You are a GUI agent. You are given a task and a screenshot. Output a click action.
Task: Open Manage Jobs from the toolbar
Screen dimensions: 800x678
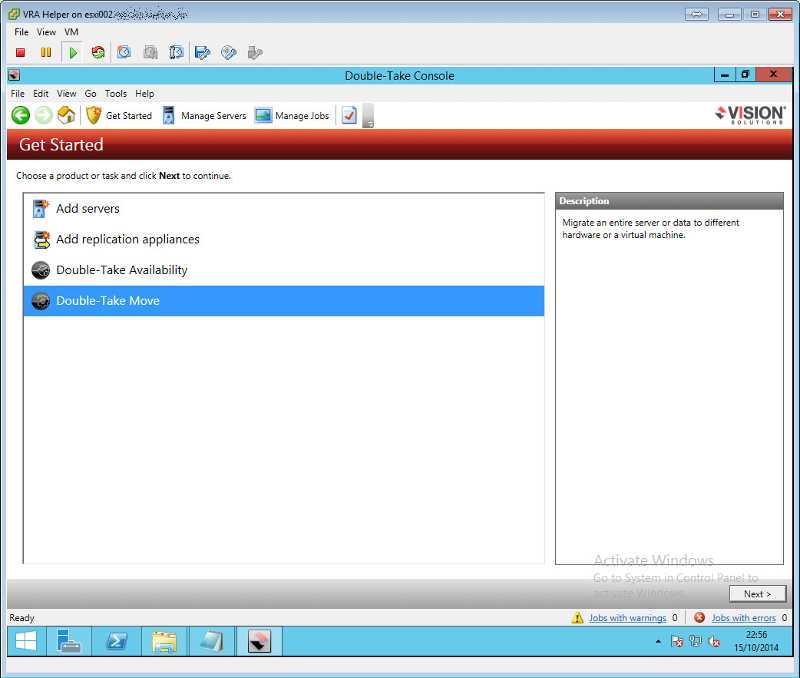292,116
